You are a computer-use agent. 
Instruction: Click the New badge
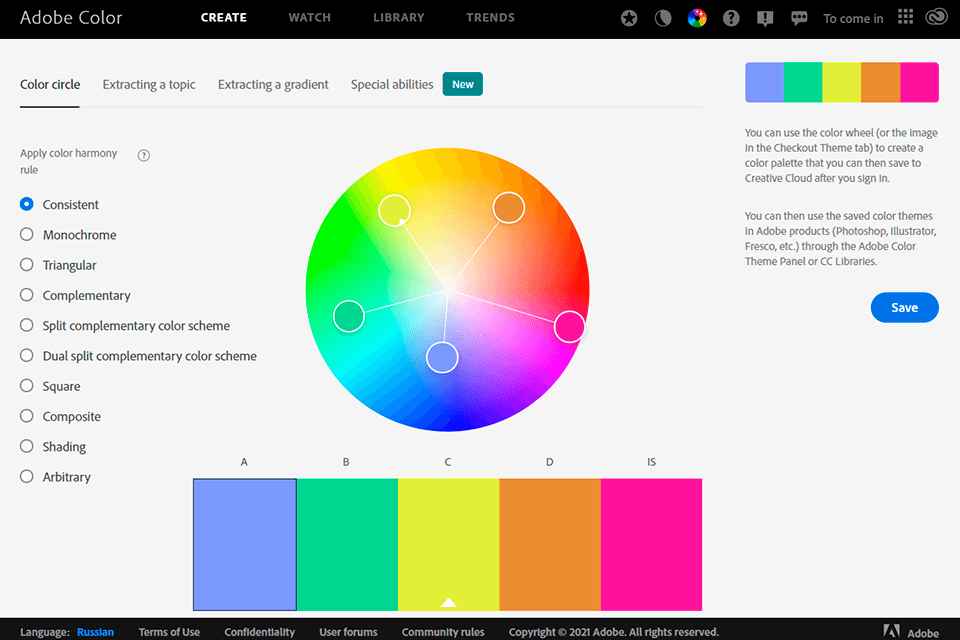coord(463,85)
